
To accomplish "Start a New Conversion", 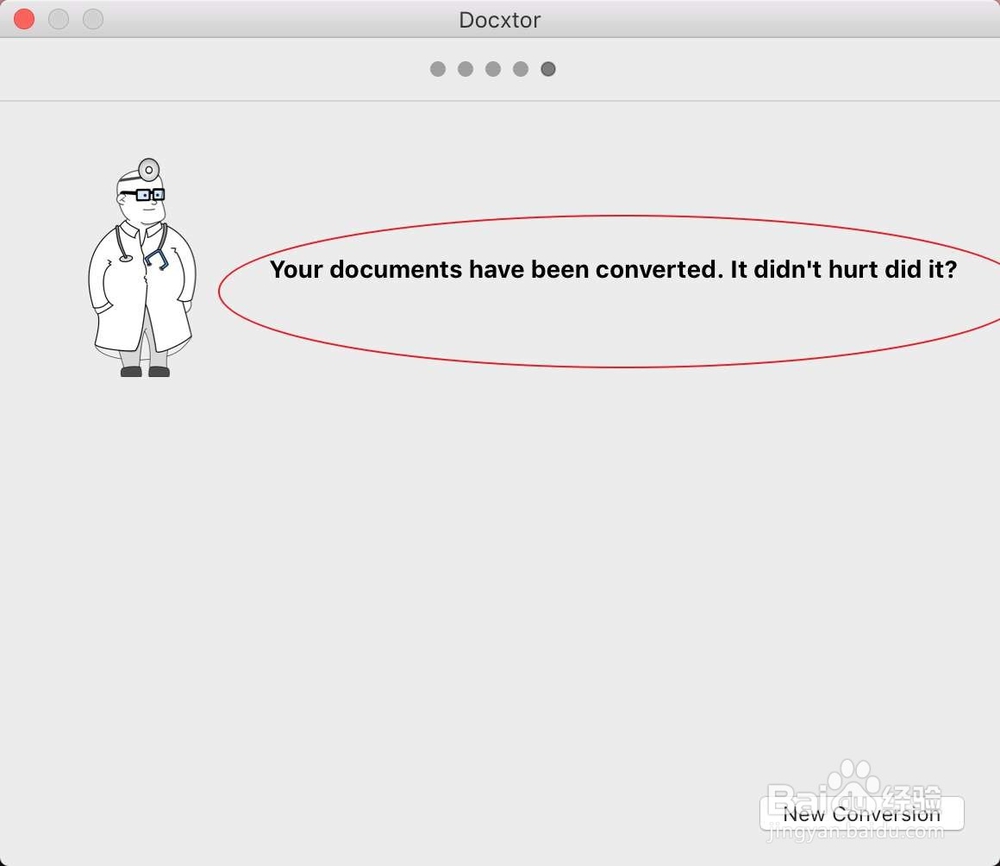I will pos(862,814).
